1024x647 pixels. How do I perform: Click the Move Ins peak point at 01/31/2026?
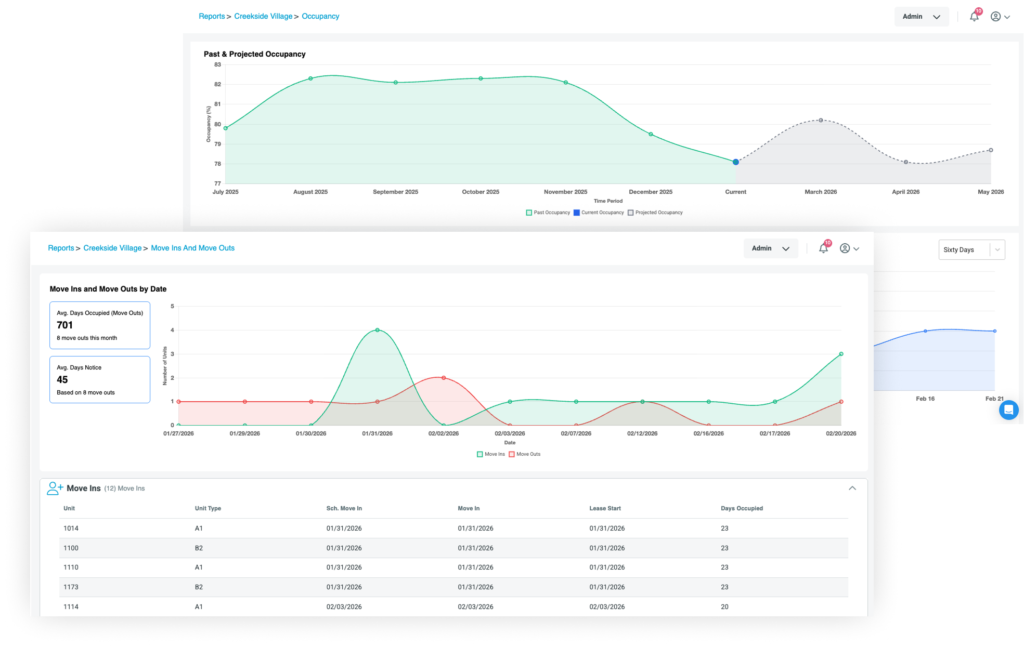tap(377, 330)
